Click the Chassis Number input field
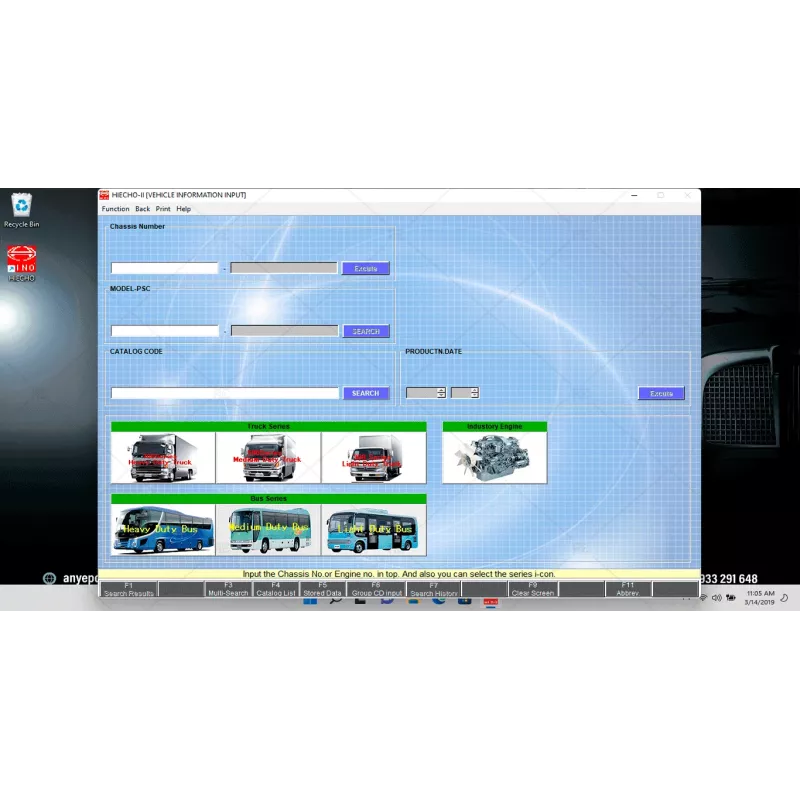This screenshot has height=800, width=800. 164,268
